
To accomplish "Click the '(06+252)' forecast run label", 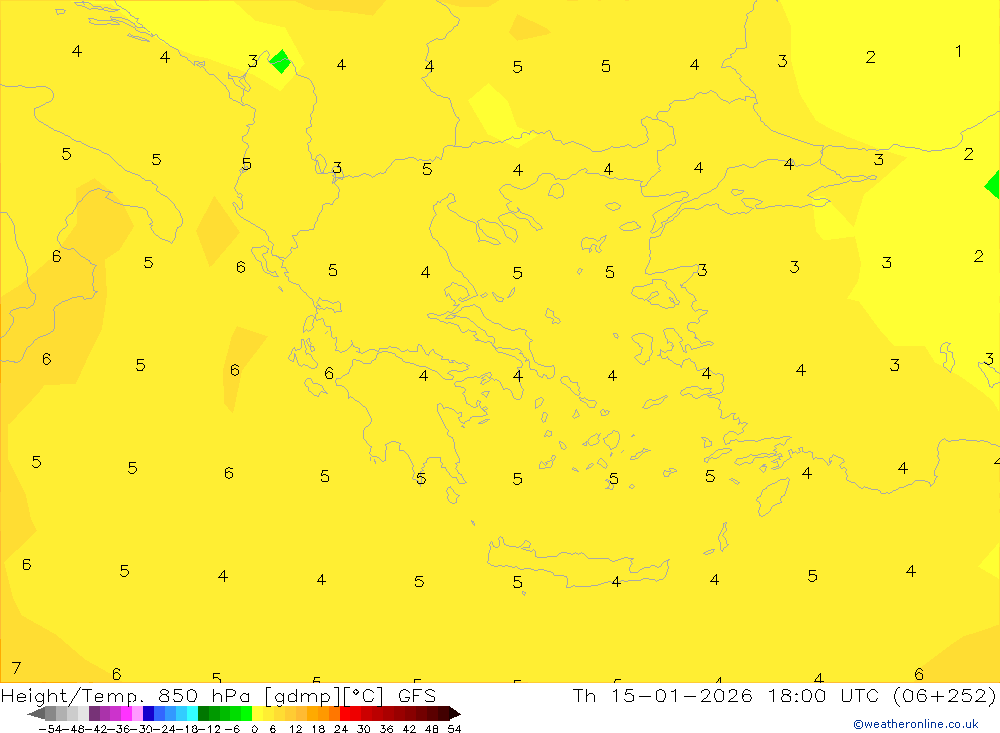I will (945, 695).
